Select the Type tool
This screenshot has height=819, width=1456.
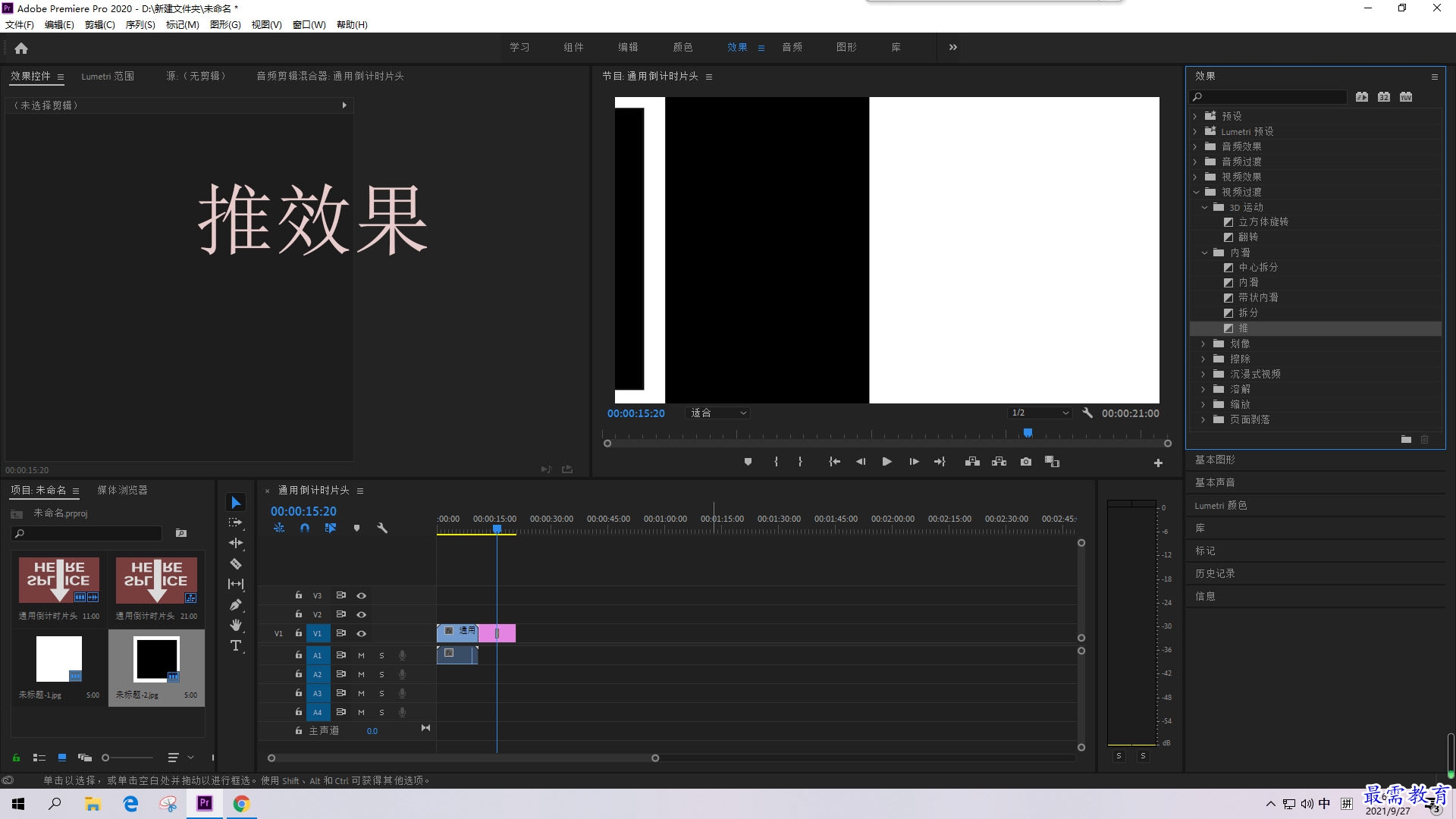pos(236,645)
